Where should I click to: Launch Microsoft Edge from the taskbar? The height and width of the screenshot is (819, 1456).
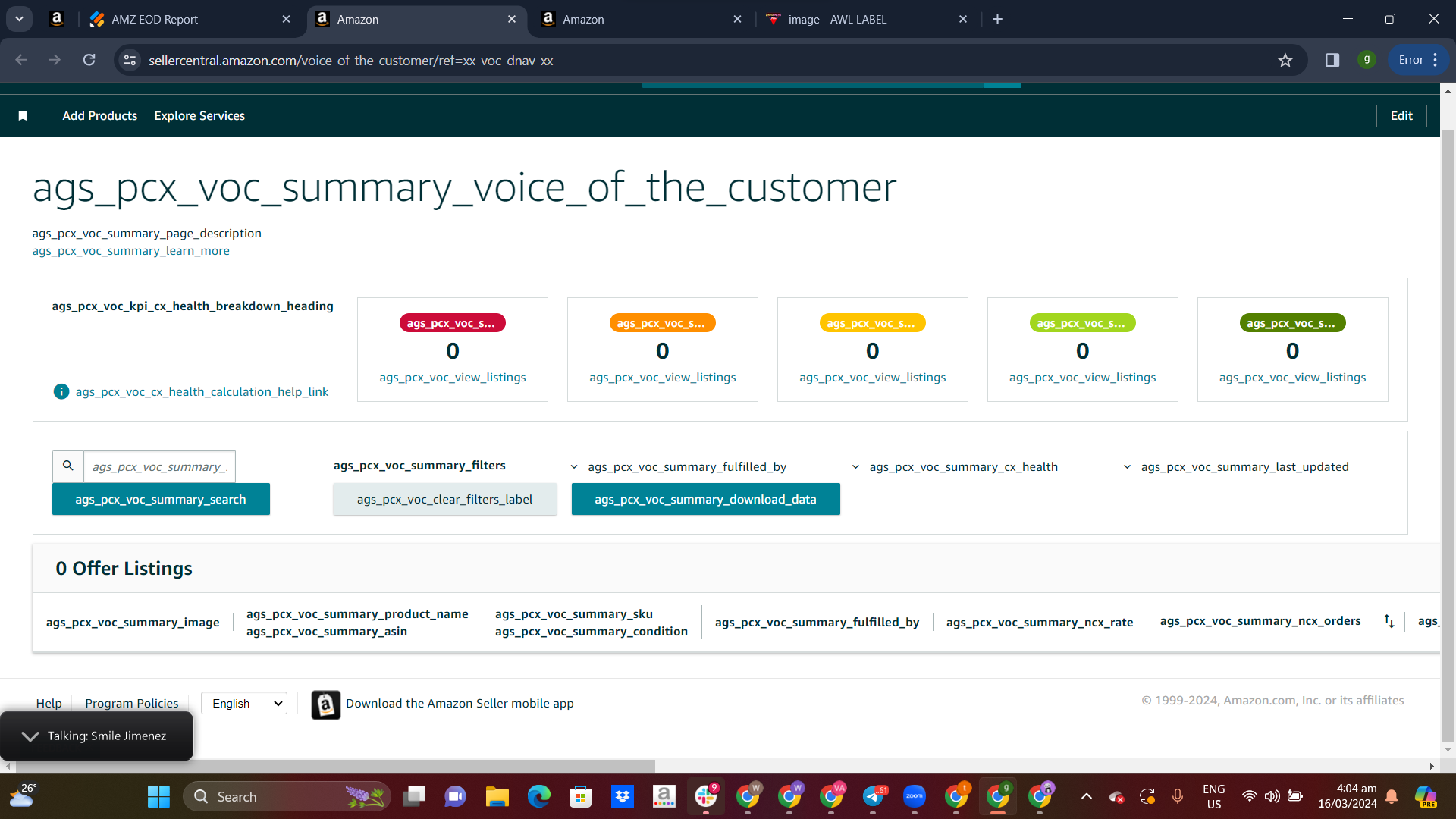[x=539, y=796]
